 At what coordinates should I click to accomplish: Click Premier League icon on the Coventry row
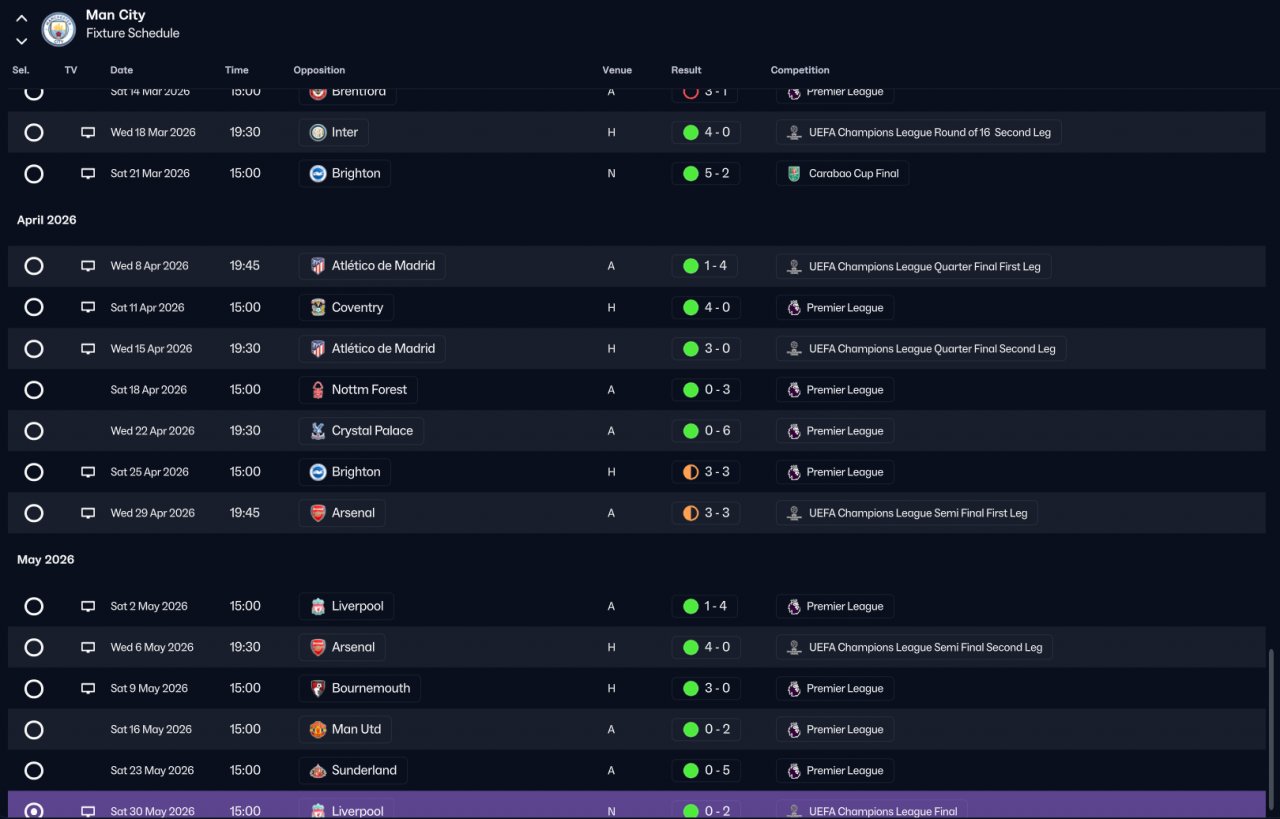pos(794,307)
